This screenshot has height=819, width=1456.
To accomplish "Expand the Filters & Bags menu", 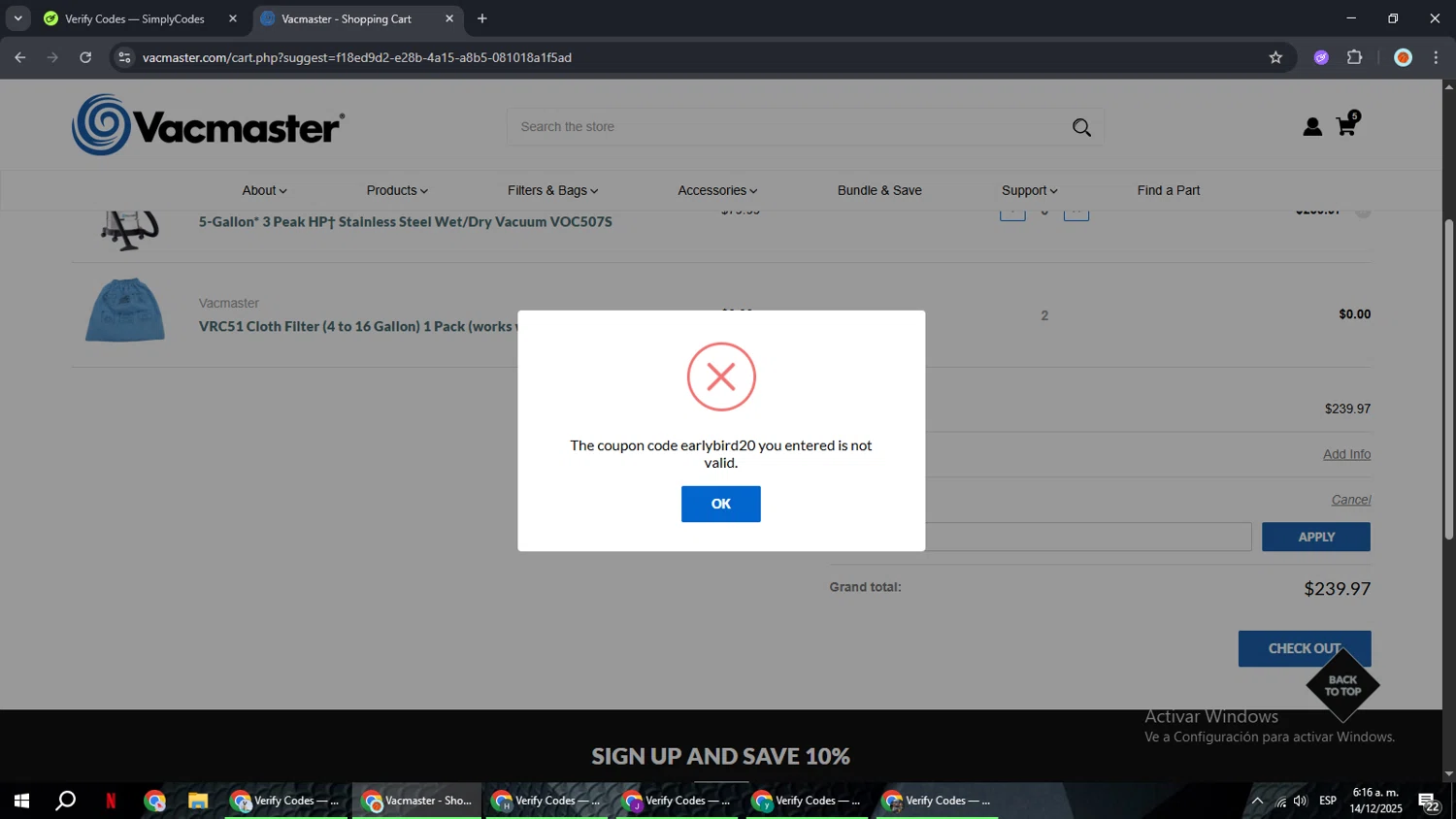I will pyautogui.click(x=552, y=190).
